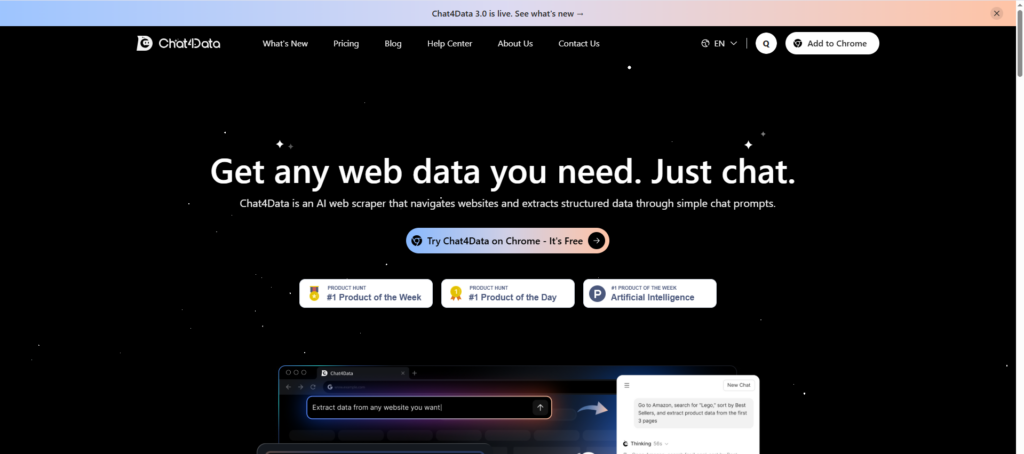The height and width of the screenshot is (454, 1024).
Task: Click the #1 Product of the Week badge
Action: [x=366, y=293]
